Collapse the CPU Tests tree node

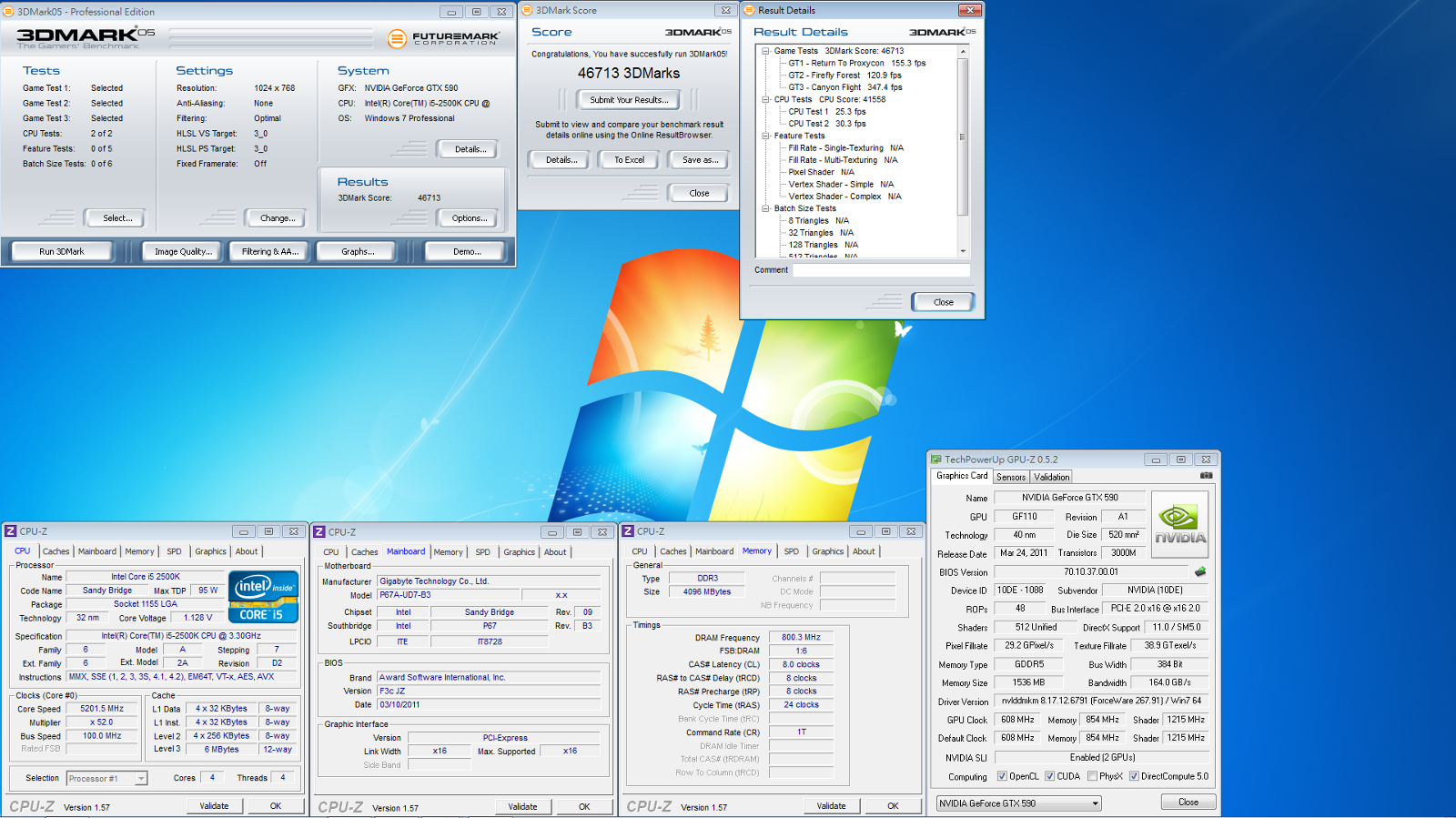point(765,99)
